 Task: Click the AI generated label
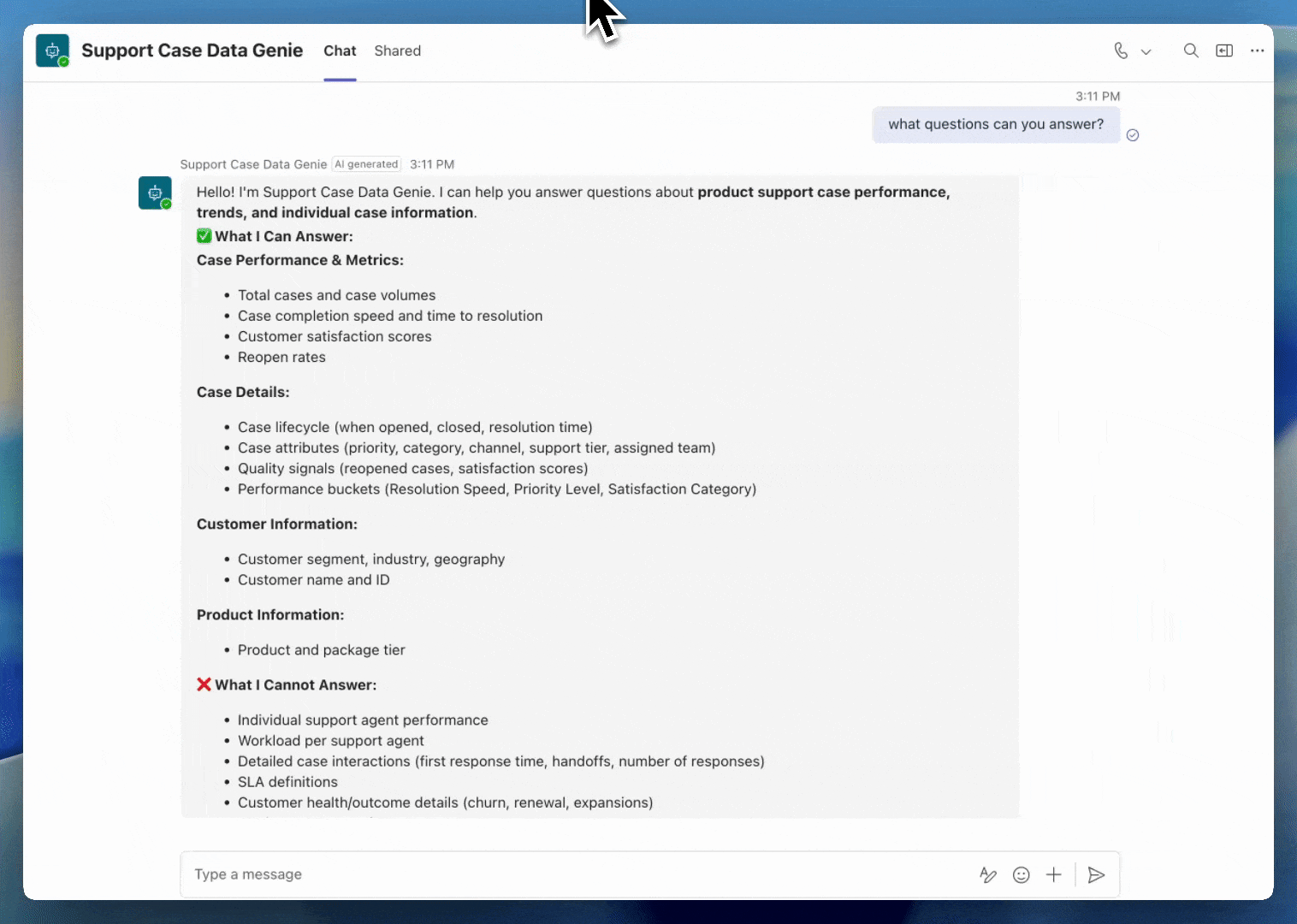[x=366, y=163]
